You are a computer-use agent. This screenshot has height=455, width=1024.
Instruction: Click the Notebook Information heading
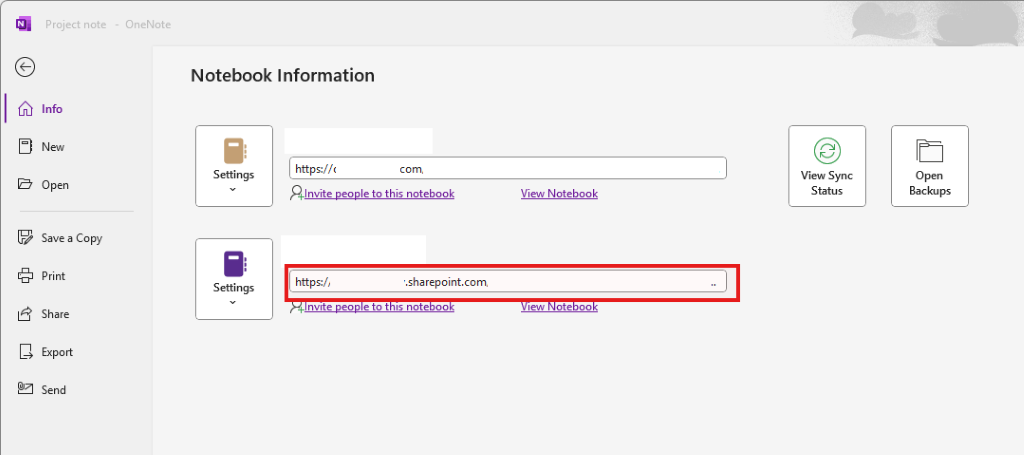(x=283, y=75)
